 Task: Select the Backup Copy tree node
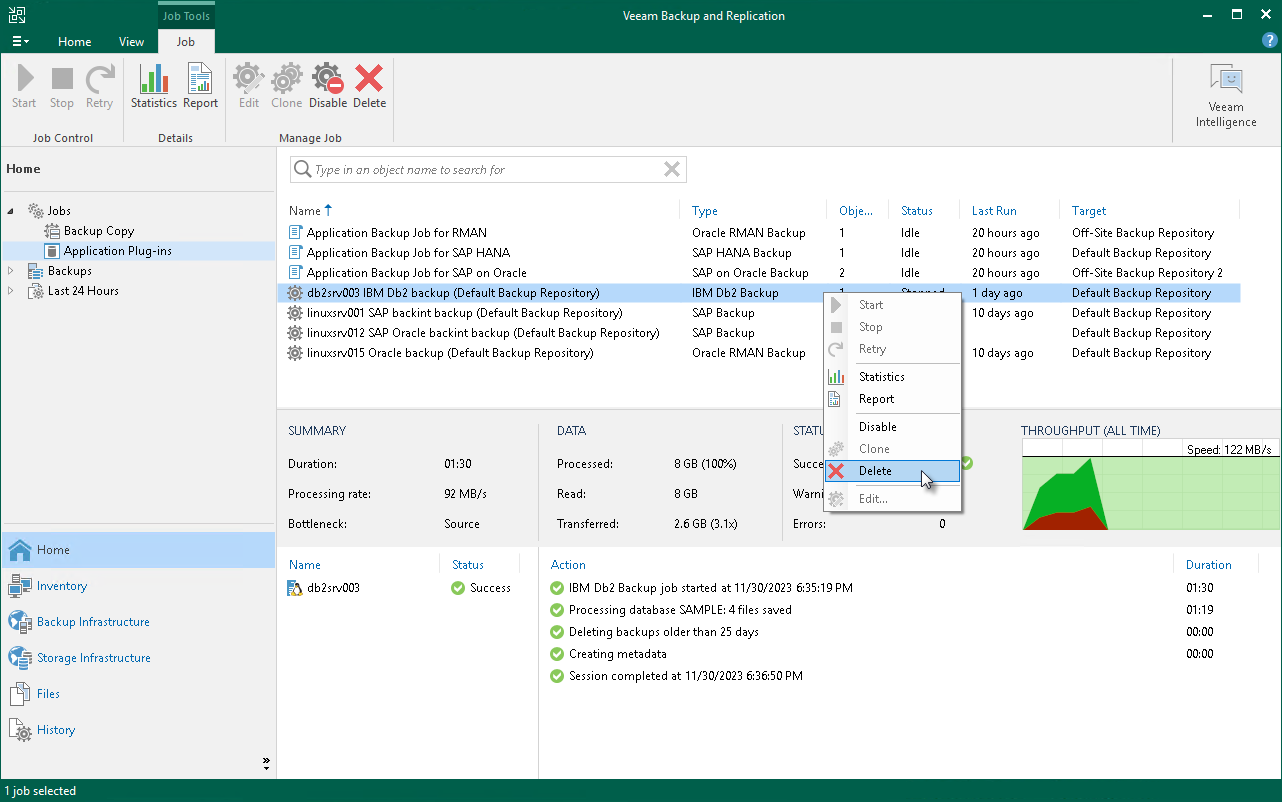(x=99, y=231)
